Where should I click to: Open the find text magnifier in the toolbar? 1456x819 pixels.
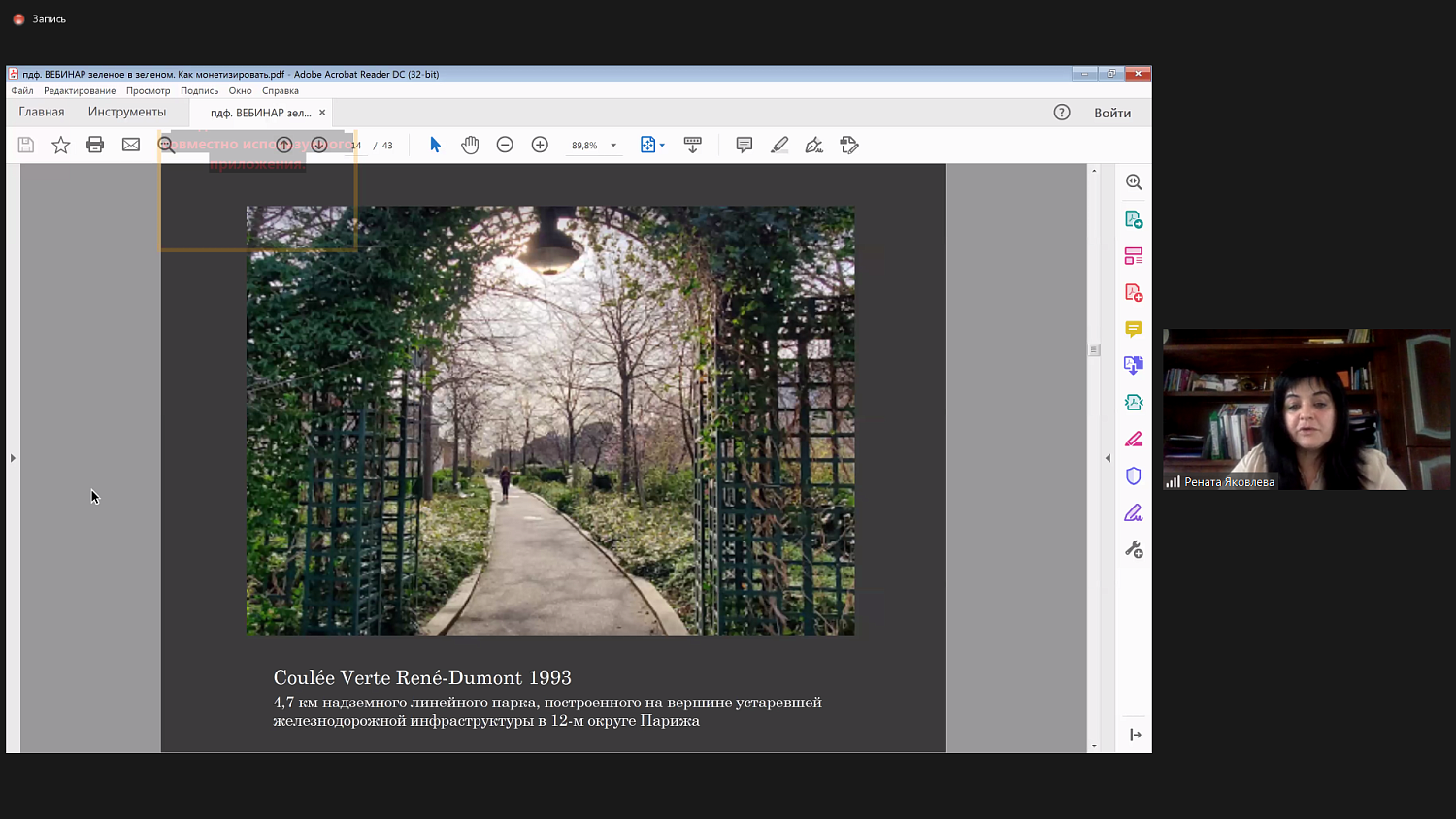tap(167, 145)
